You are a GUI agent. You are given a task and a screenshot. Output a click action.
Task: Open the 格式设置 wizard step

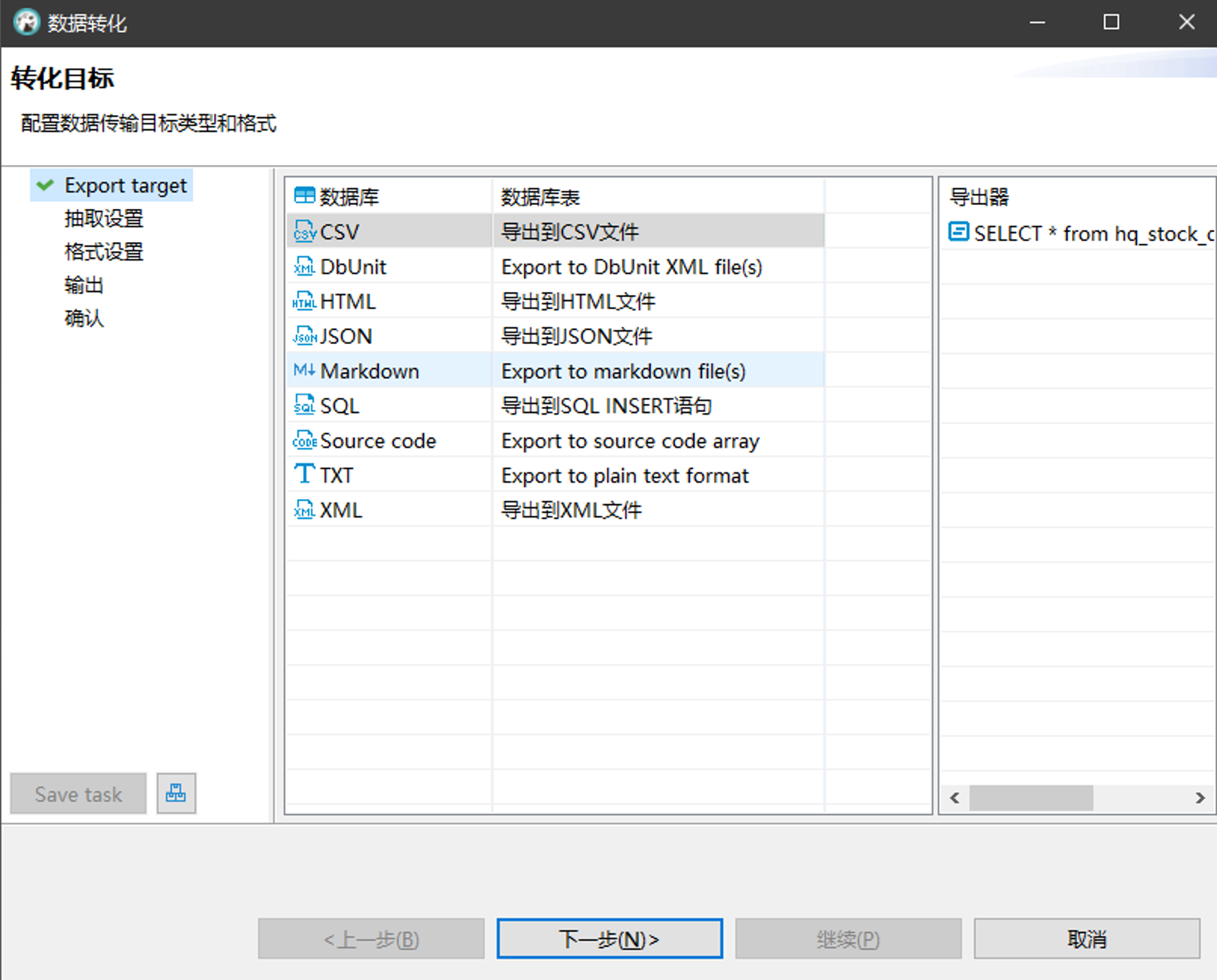[x=103, y=251]
